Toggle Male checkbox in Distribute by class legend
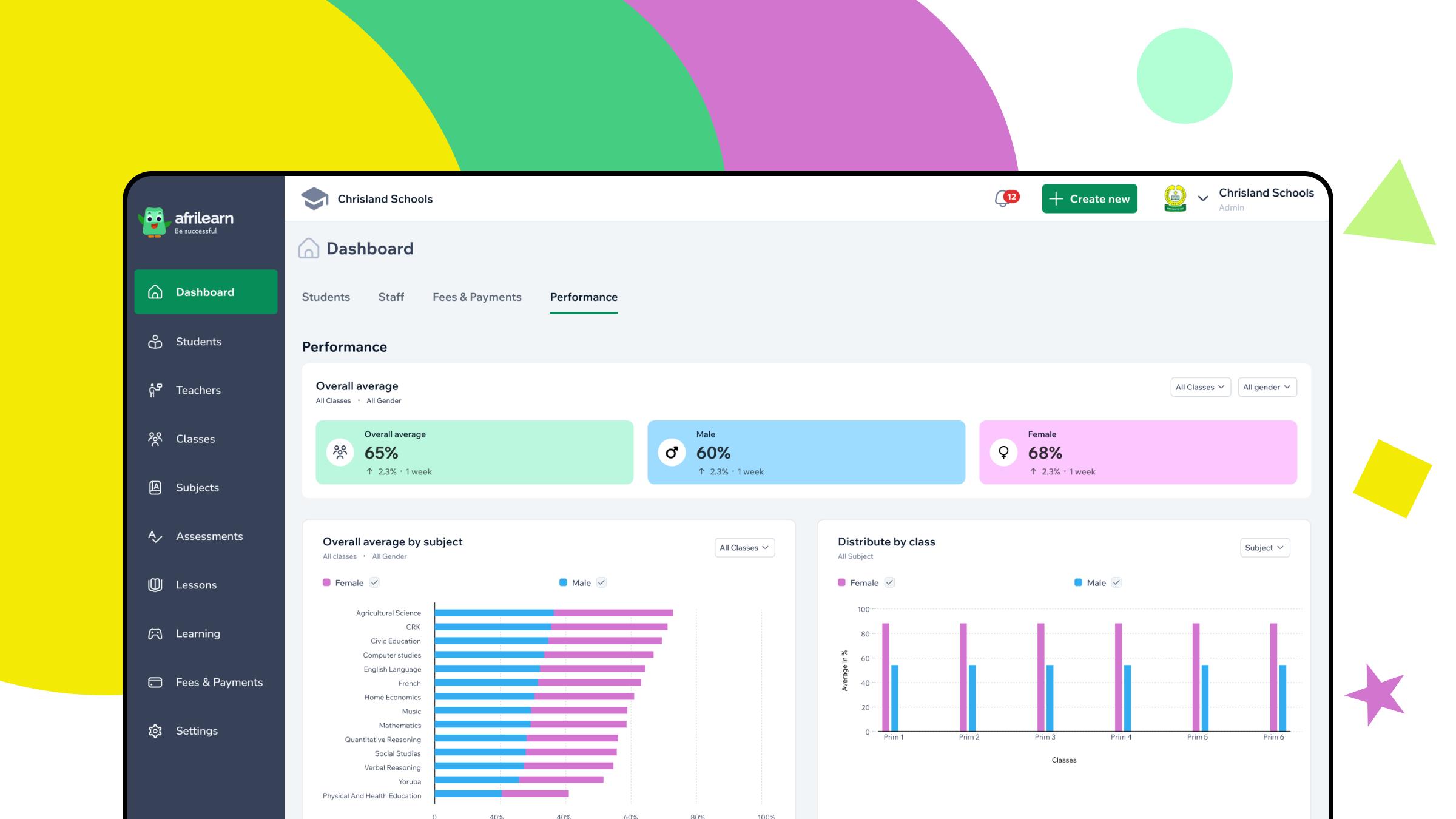The width and height of the screenshot is (1456, 819). point(1116,582)
